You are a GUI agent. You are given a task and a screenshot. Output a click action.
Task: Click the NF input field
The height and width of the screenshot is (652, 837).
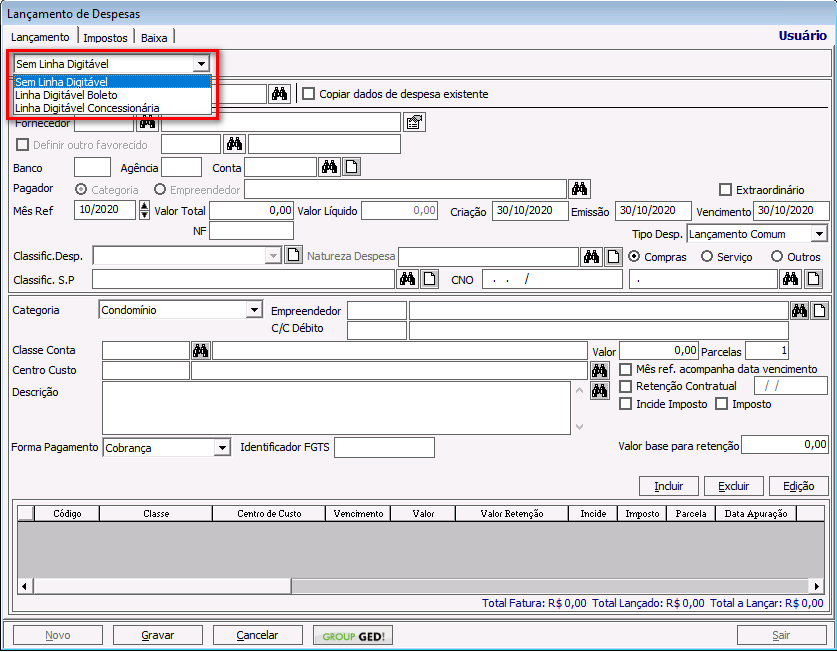(251, 231)
